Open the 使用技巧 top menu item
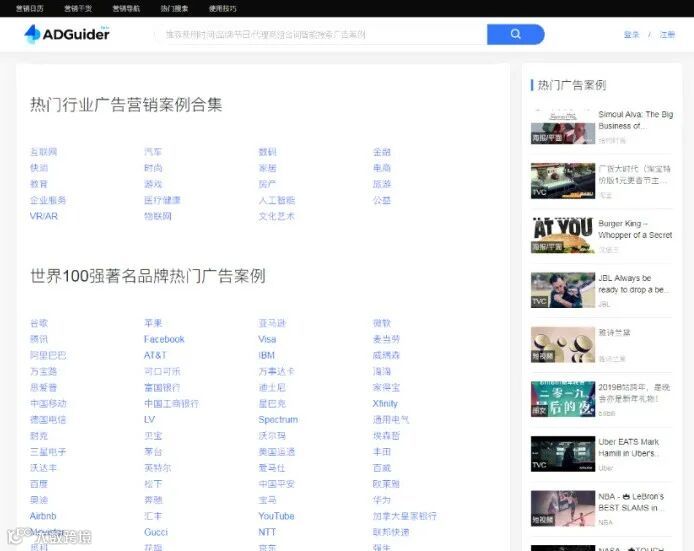 point(223,8)
